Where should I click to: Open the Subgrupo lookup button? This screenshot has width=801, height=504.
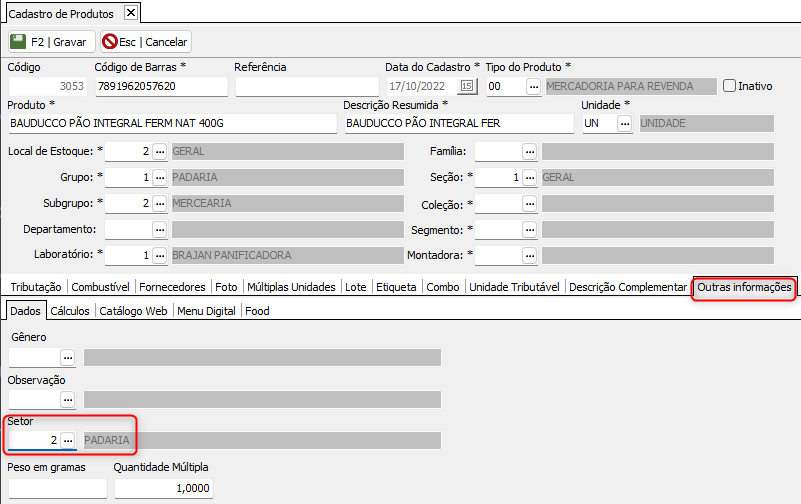point(159,203)
